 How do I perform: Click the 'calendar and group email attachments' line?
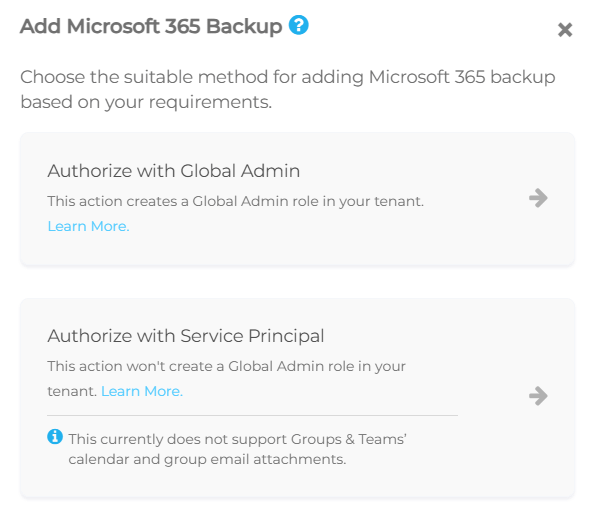[207, 459]
